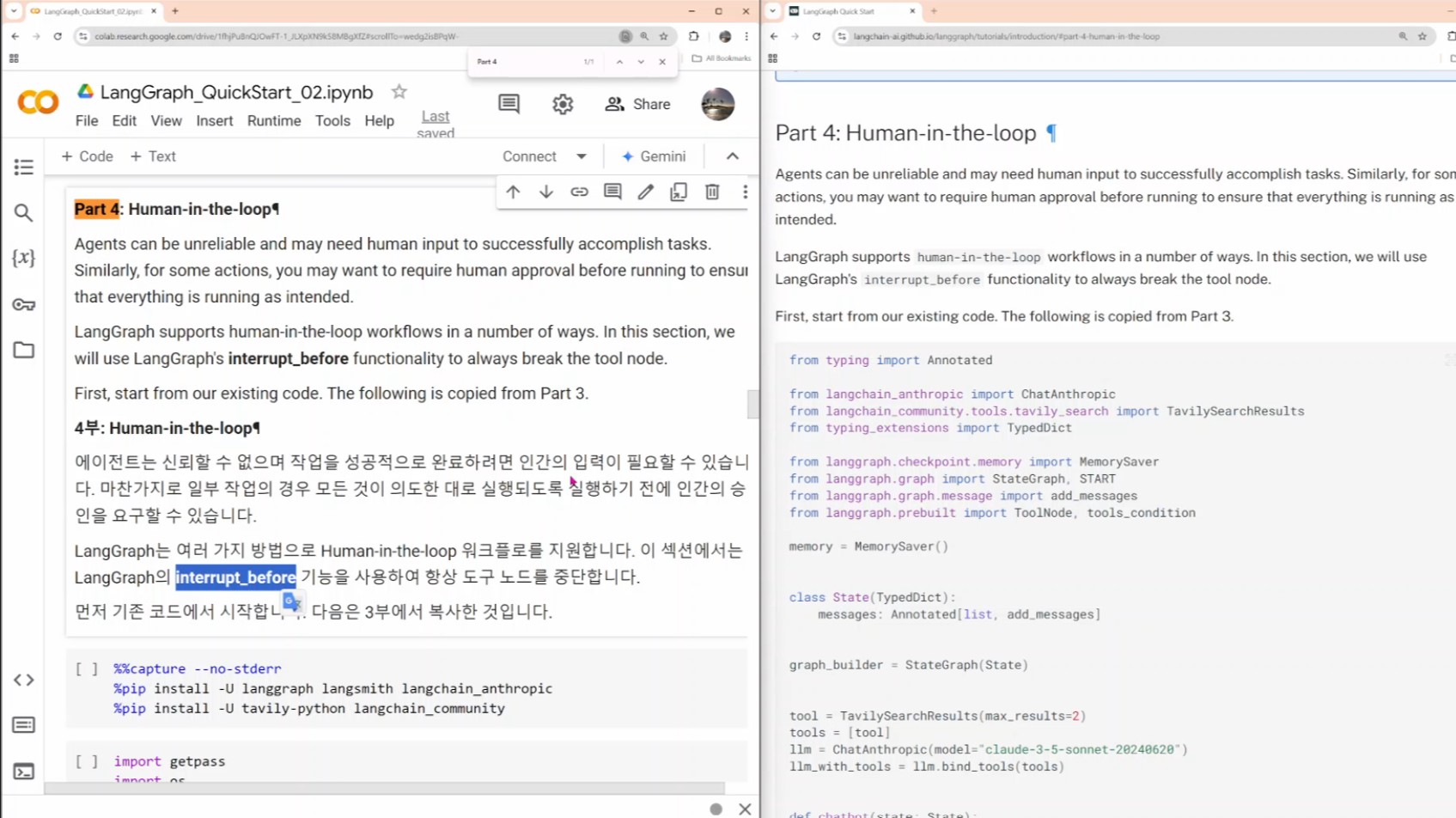This screenshot has width=1456, height=818.
Task: Click the Google Translate popup icon
Action: tap(292, 602)
